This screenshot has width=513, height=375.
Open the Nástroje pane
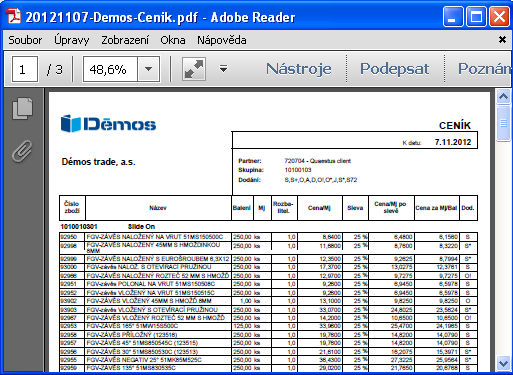coord(299,69)
